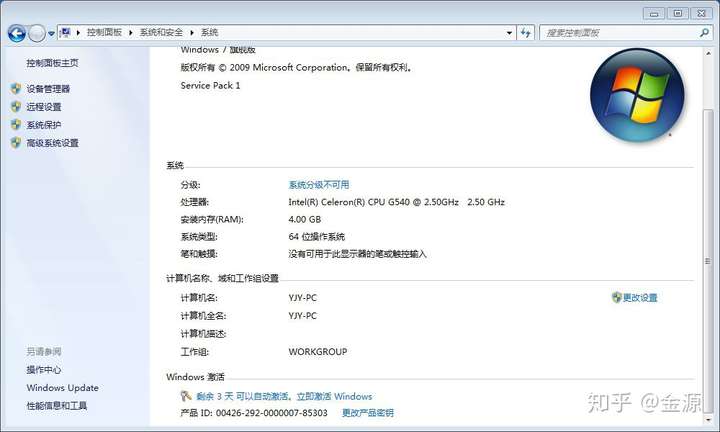
Task: Select processor text Intel(R) Celeron(R) CPU G540
Action: click(349, 202)
